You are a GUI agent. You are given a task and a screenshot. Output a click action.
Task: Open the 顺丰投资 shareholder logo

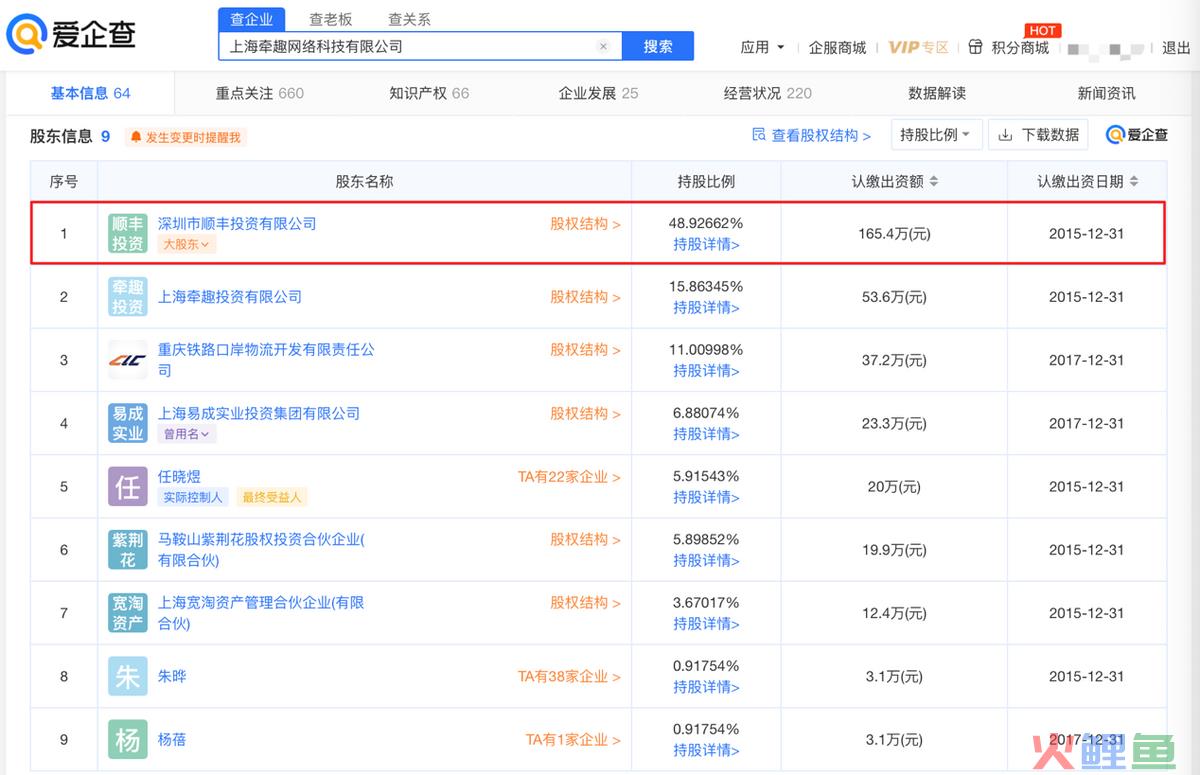pyautogui.click(x=128, y=234)
